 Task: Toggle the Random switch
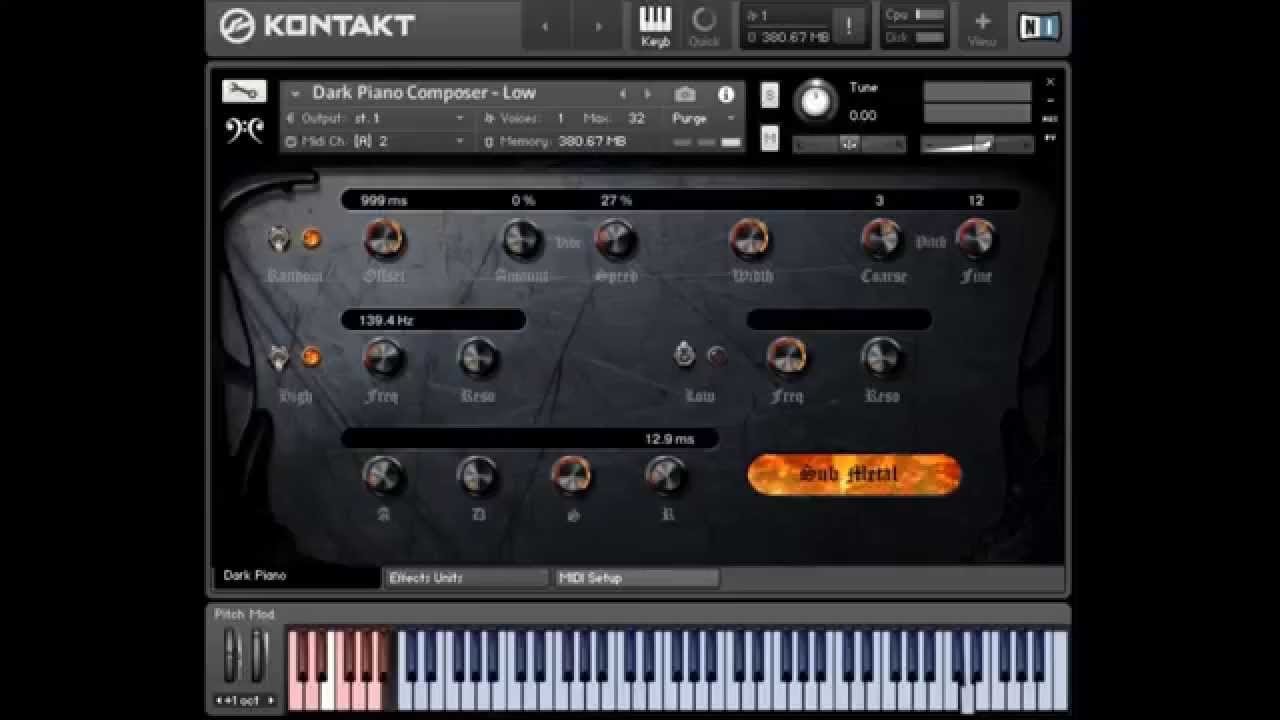point(280,239)
